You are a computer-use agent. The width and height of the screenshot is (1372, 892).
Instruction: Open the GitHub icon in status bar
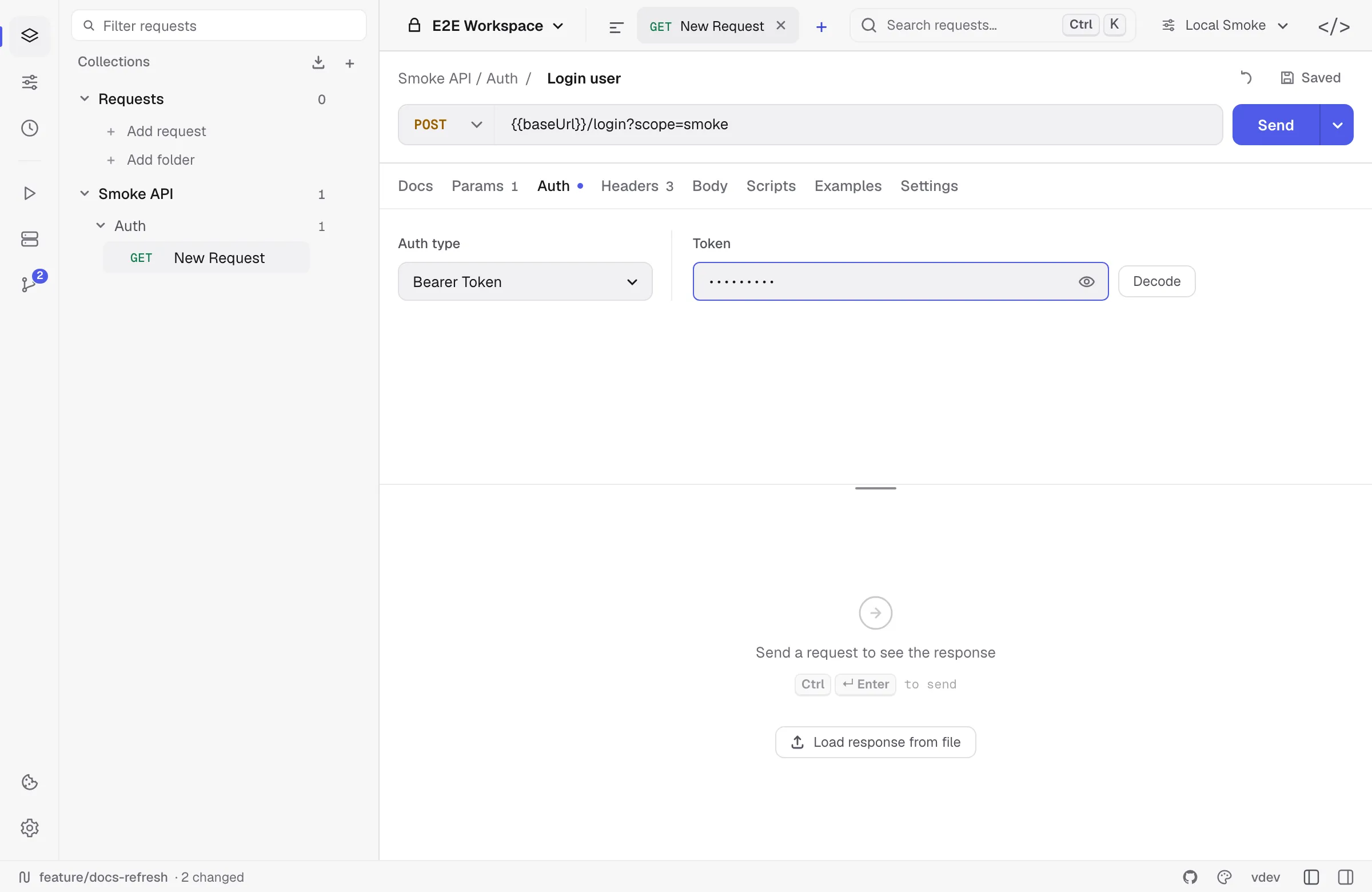click(x=1190, y=877)
